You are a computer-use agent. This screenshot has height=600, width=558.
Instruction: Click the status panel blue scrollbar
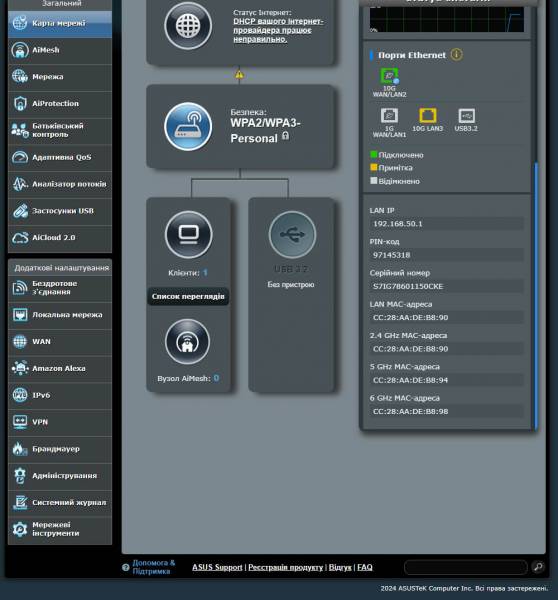(x=536, y=295)
